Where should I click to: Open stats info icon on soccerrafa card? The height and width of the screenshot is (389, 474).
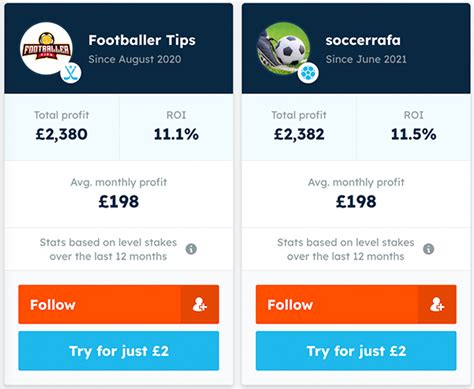(x=428, y=249)
